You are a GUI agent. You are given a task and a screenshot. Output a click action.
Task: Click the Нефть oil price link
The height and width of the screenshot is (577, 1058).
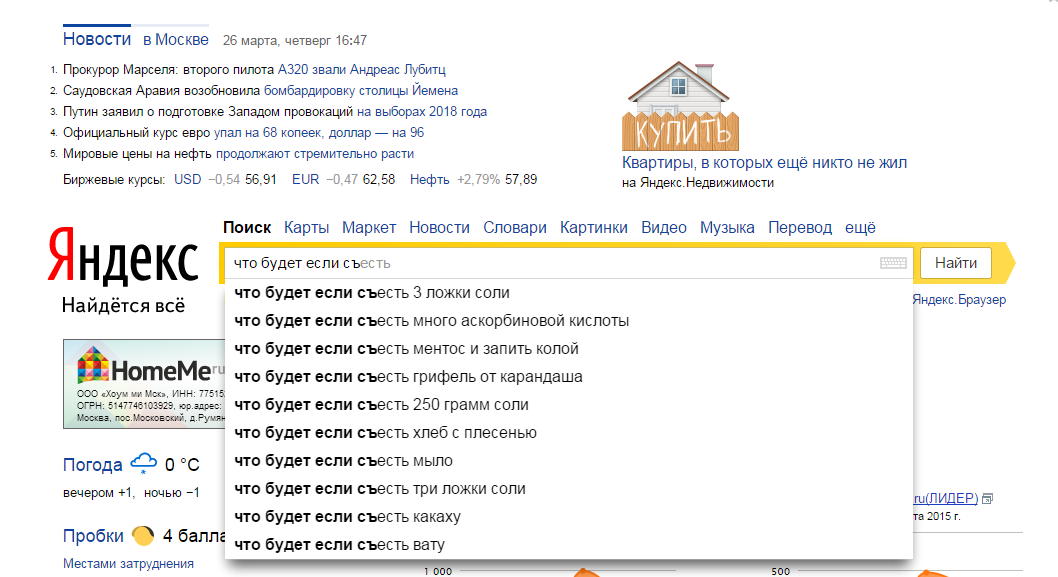(430, 180)
